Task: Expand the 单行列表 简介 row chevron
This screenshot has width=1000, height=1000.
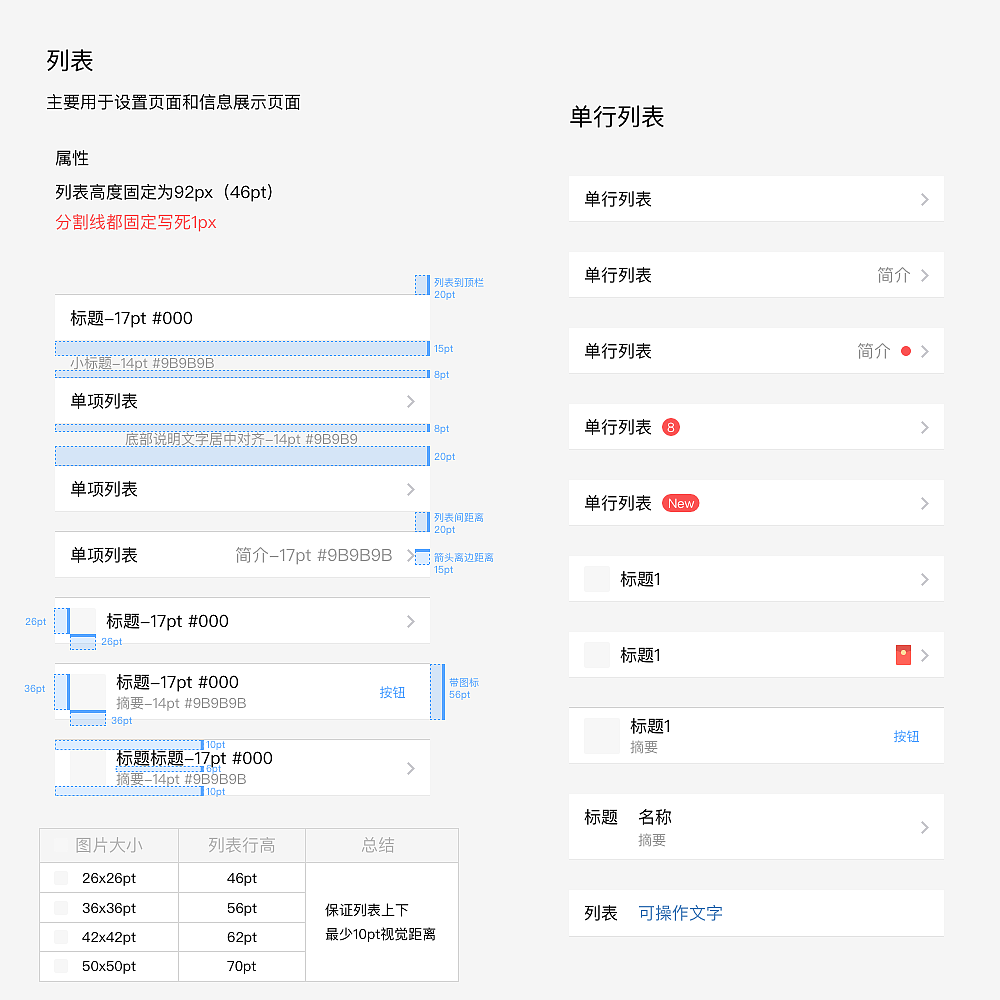Action: click(x=925, y=275)
